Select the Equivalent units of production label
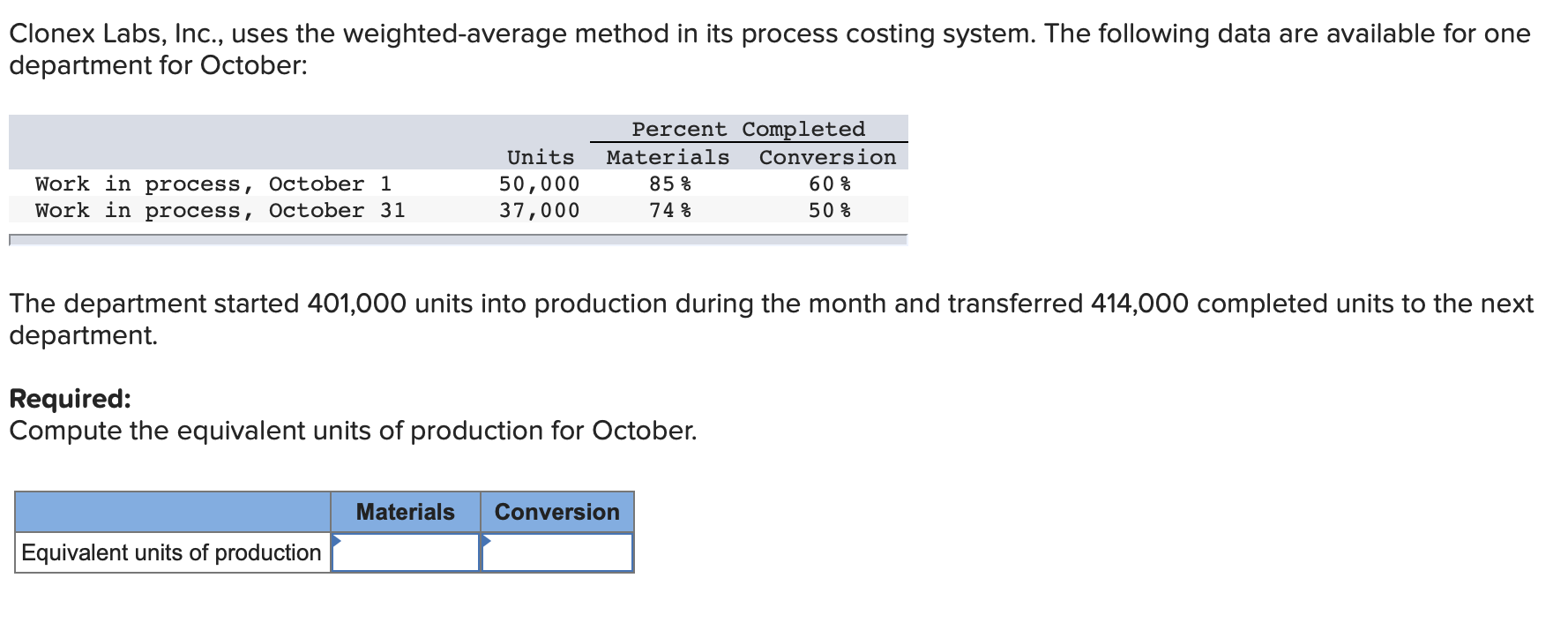 [169, 552]
